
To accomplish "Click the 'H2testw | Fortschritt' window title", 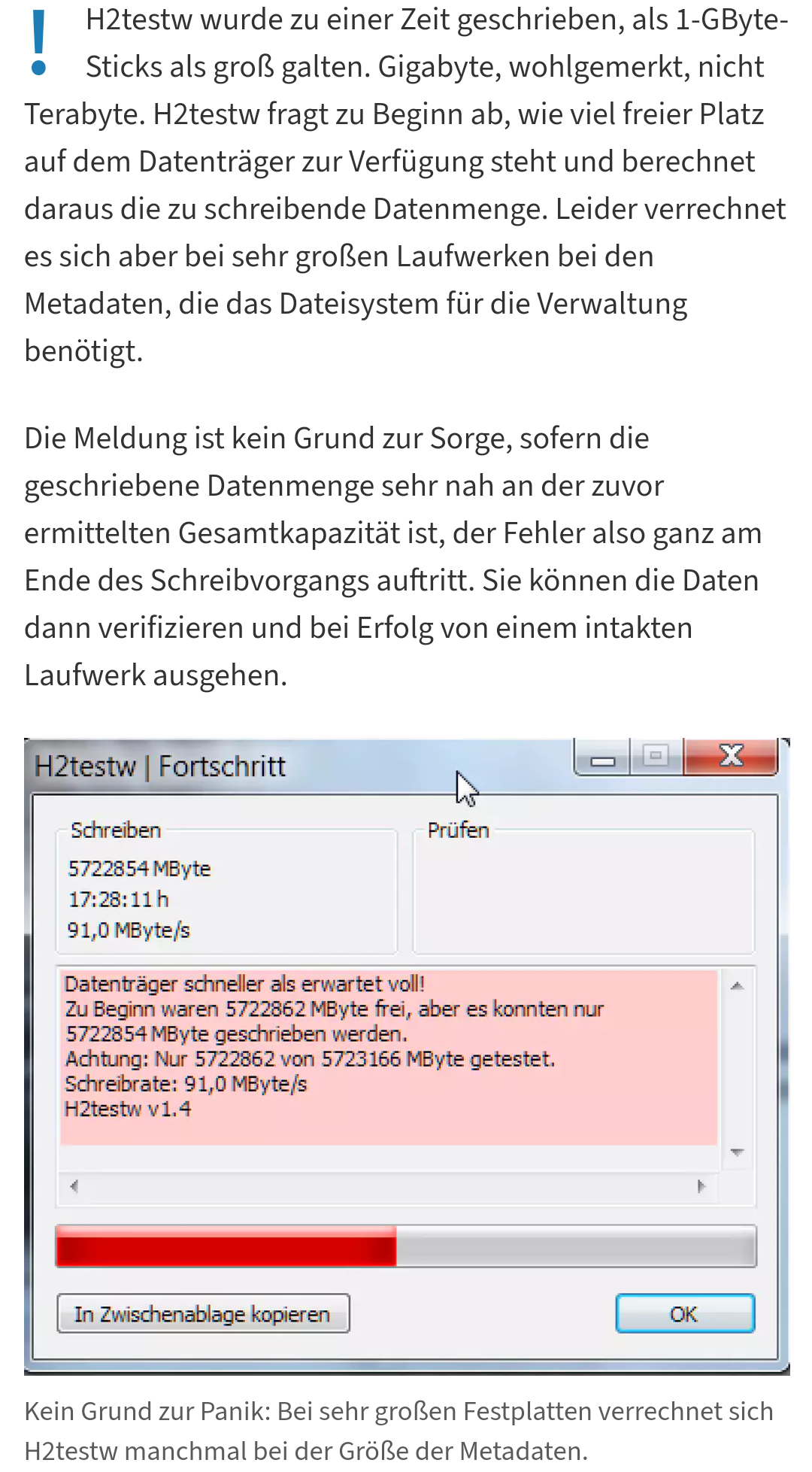I will (160, 766).
